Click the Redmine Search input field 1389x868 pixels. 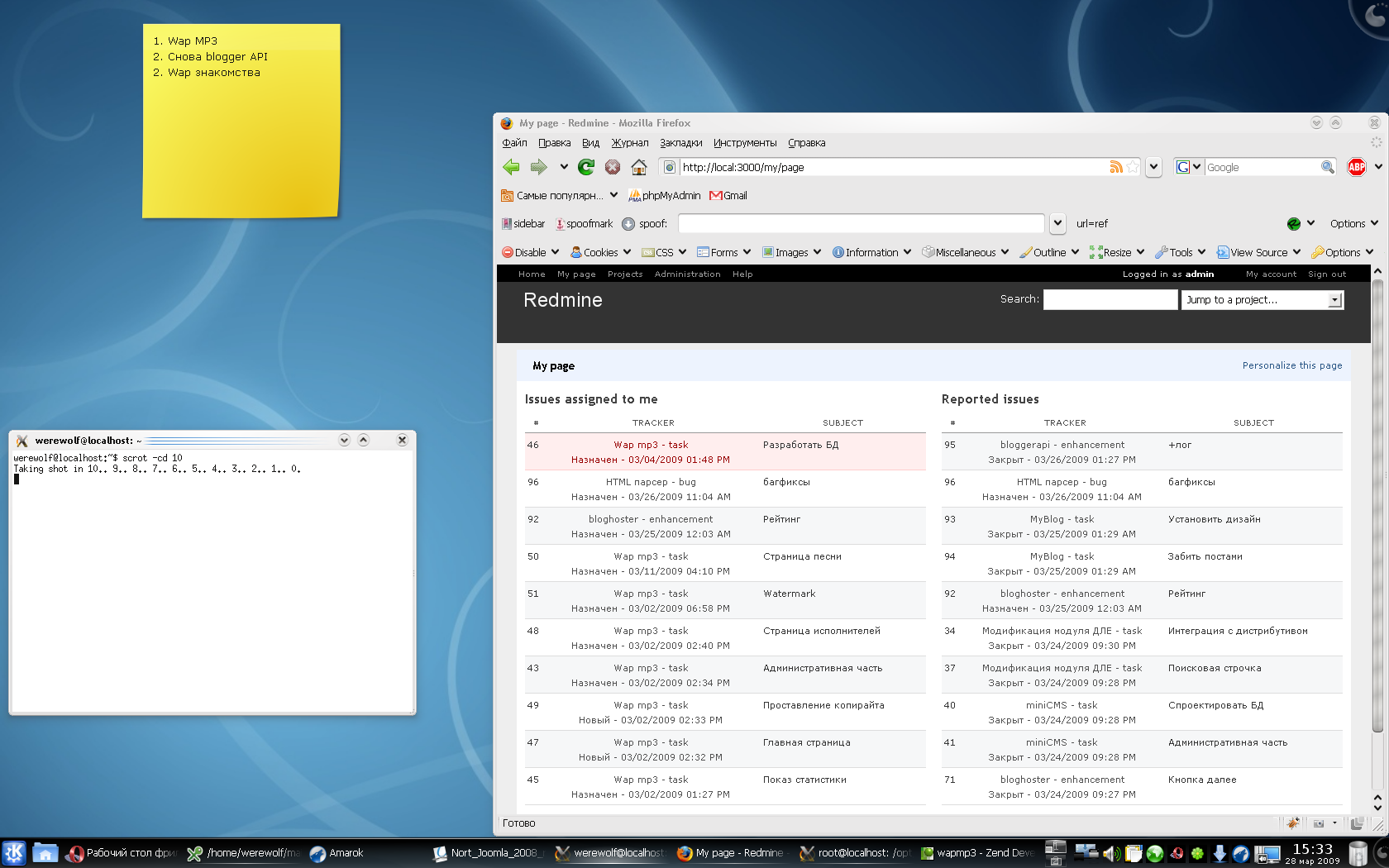pyautogui.click(x=1110, y=299)
